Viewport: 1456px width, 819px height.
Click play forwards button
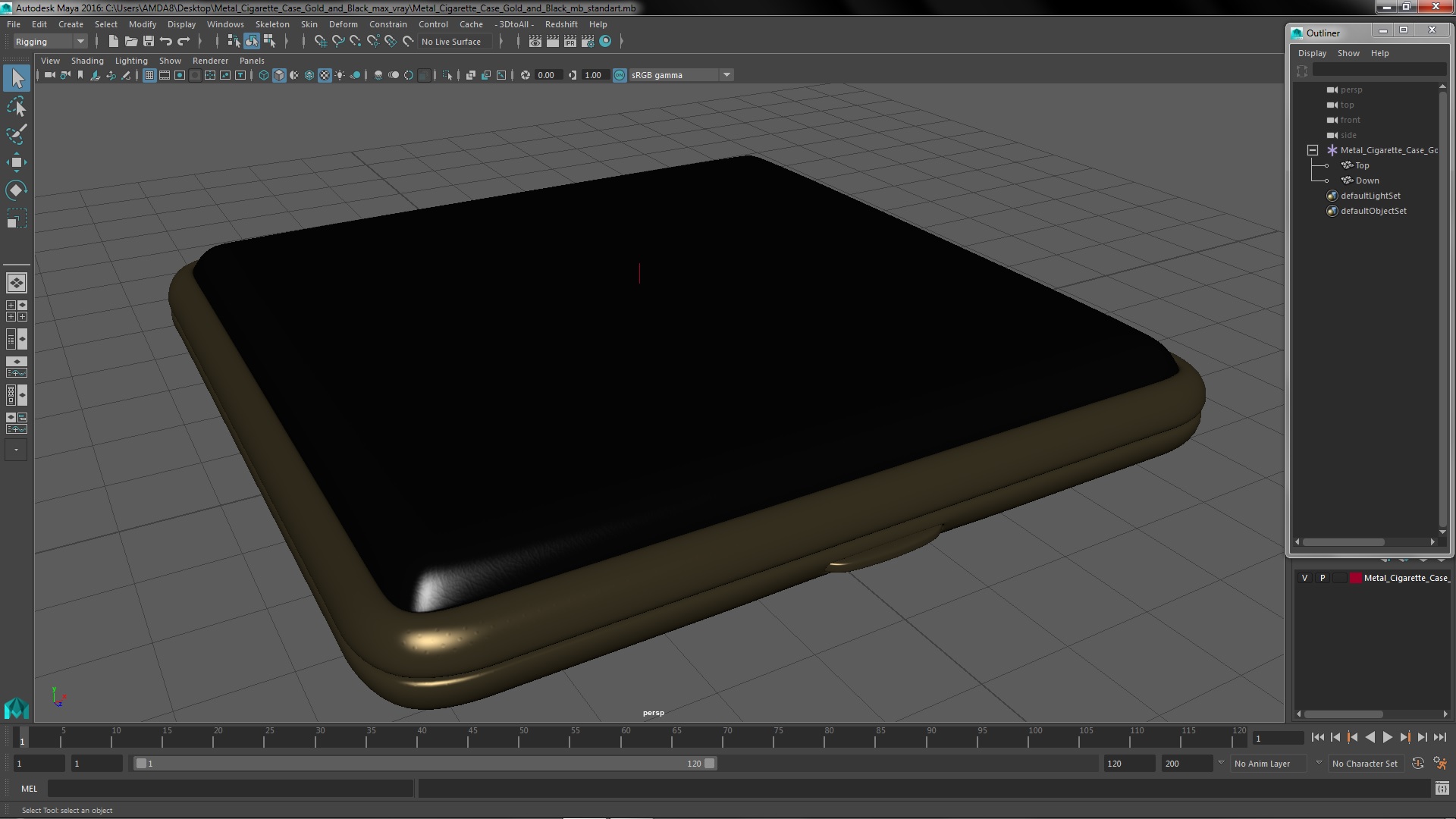(x=1387, y=737)
